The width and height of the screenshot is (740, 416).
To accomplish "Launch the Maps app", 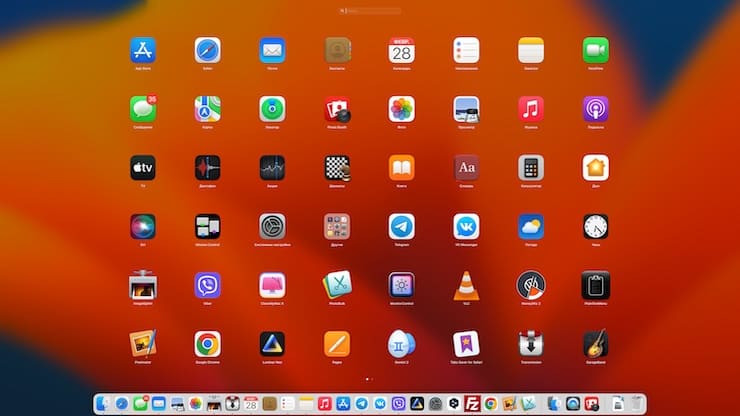I will (x=208, y=109).
